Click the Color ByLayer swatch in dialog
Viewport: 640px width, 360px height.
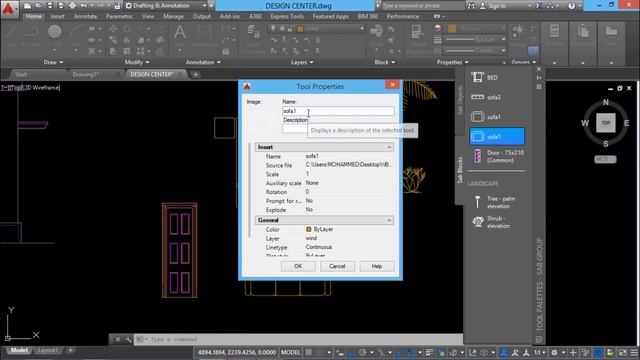309,229
